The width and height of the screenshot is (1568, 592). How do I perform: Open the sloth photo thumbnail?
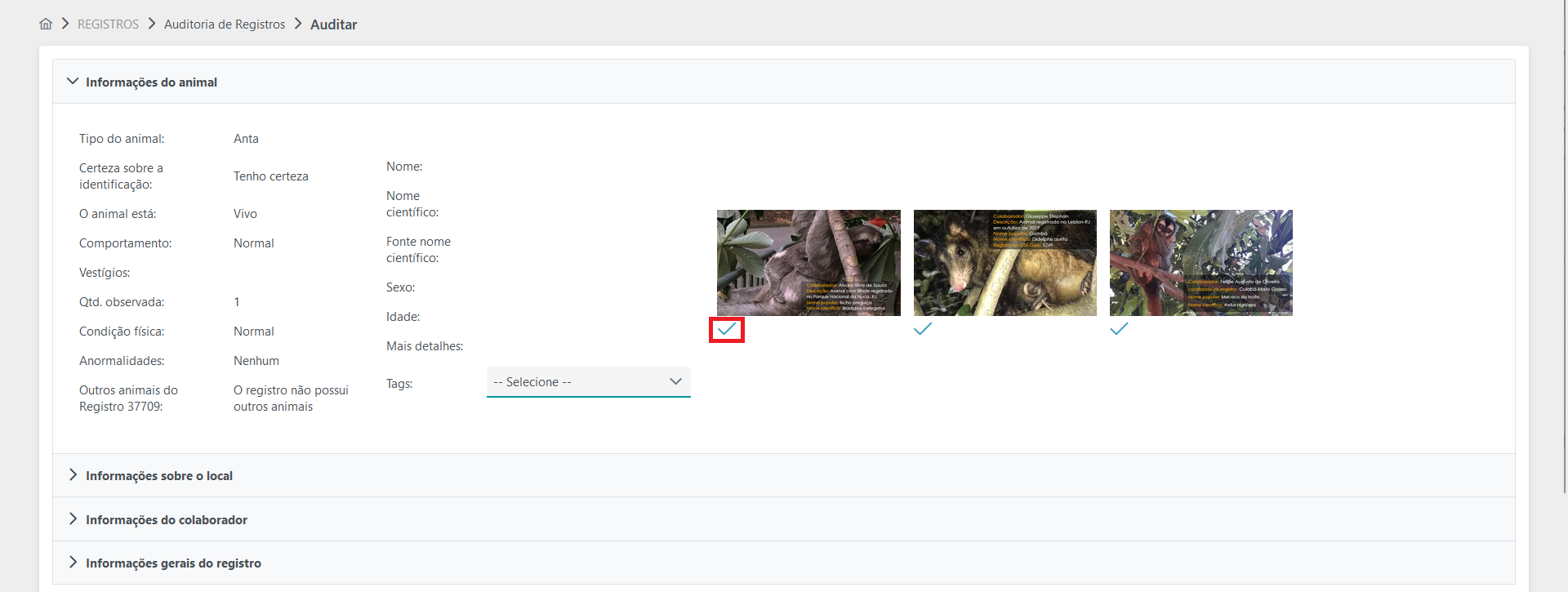808,263
